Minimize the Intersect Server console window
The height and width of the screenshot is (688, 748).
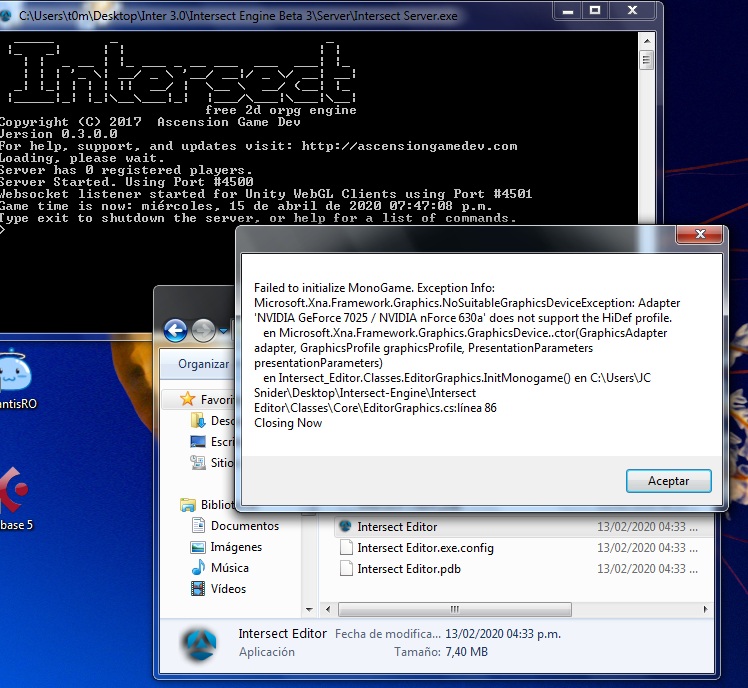point(568,10)
